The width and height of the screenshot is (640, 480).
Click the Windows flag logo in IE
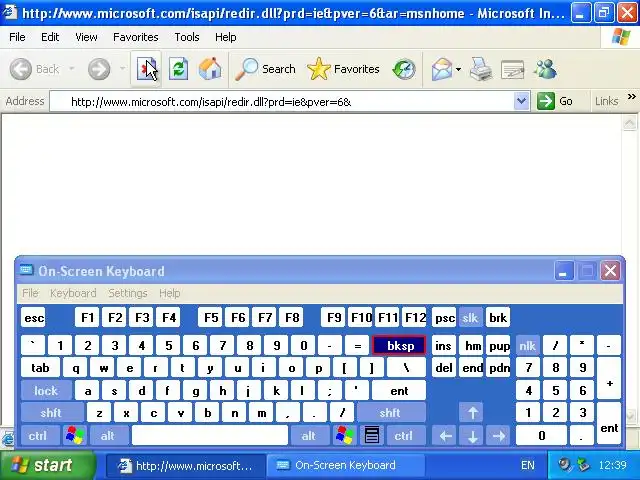tap(621, 37)
